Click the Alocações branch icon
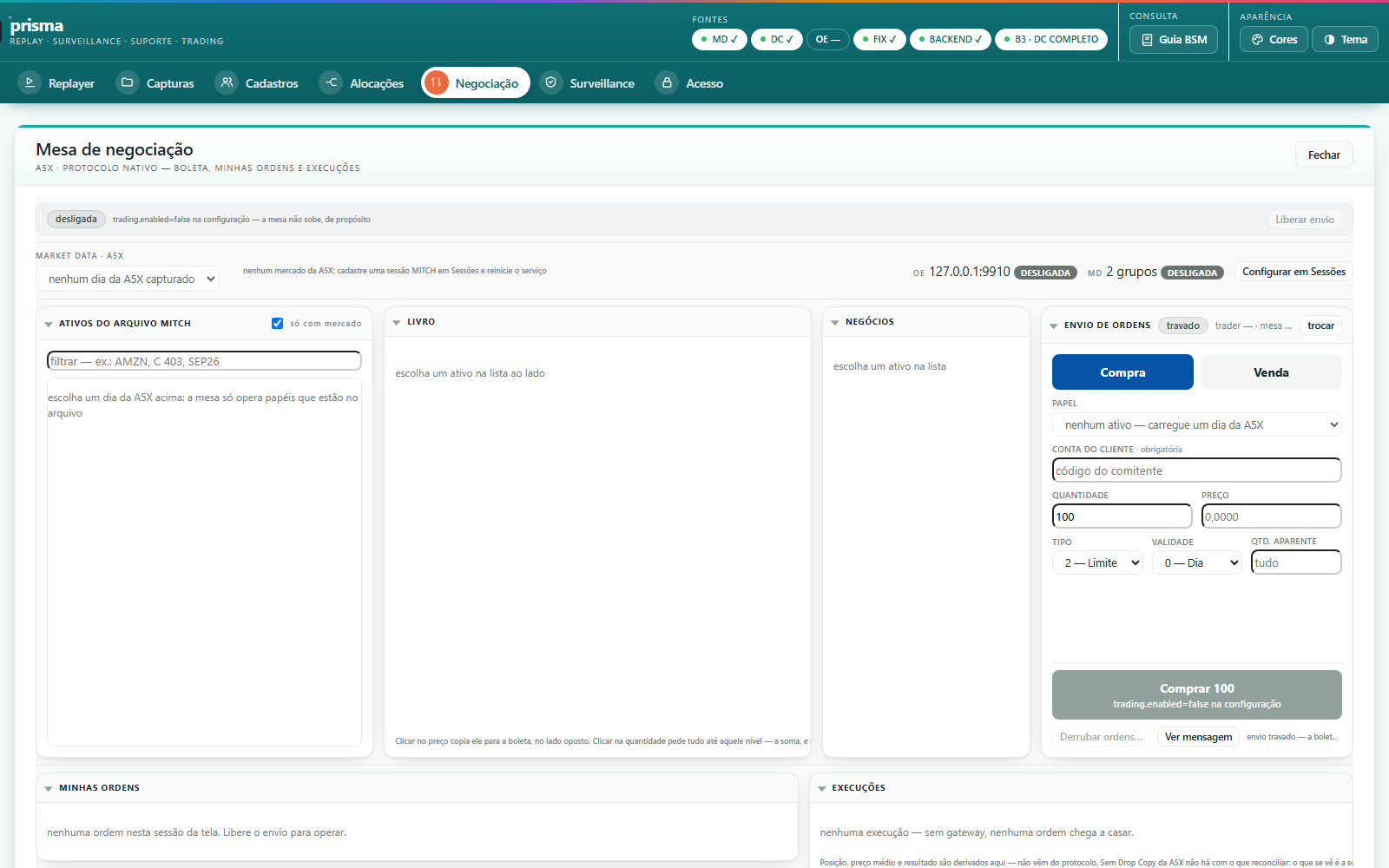1389x868 pixels. click(x=331, y=82)
